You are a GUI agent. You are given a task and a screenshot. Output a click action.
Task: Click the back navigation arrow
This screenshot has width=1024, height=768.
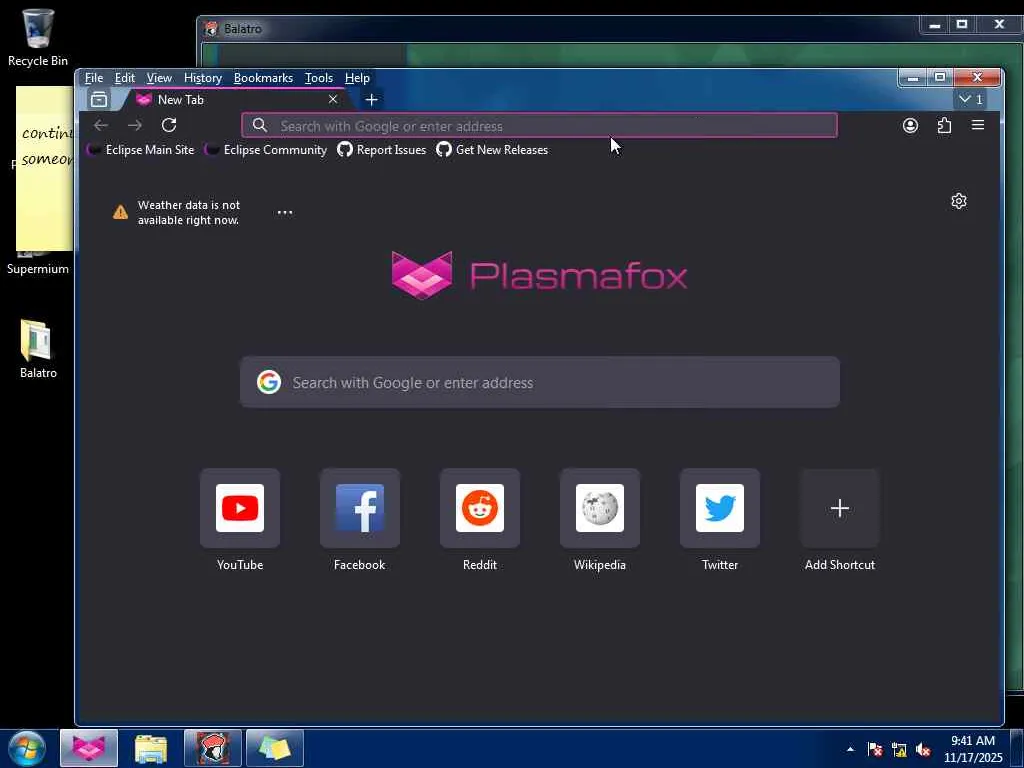pos(101,125)
